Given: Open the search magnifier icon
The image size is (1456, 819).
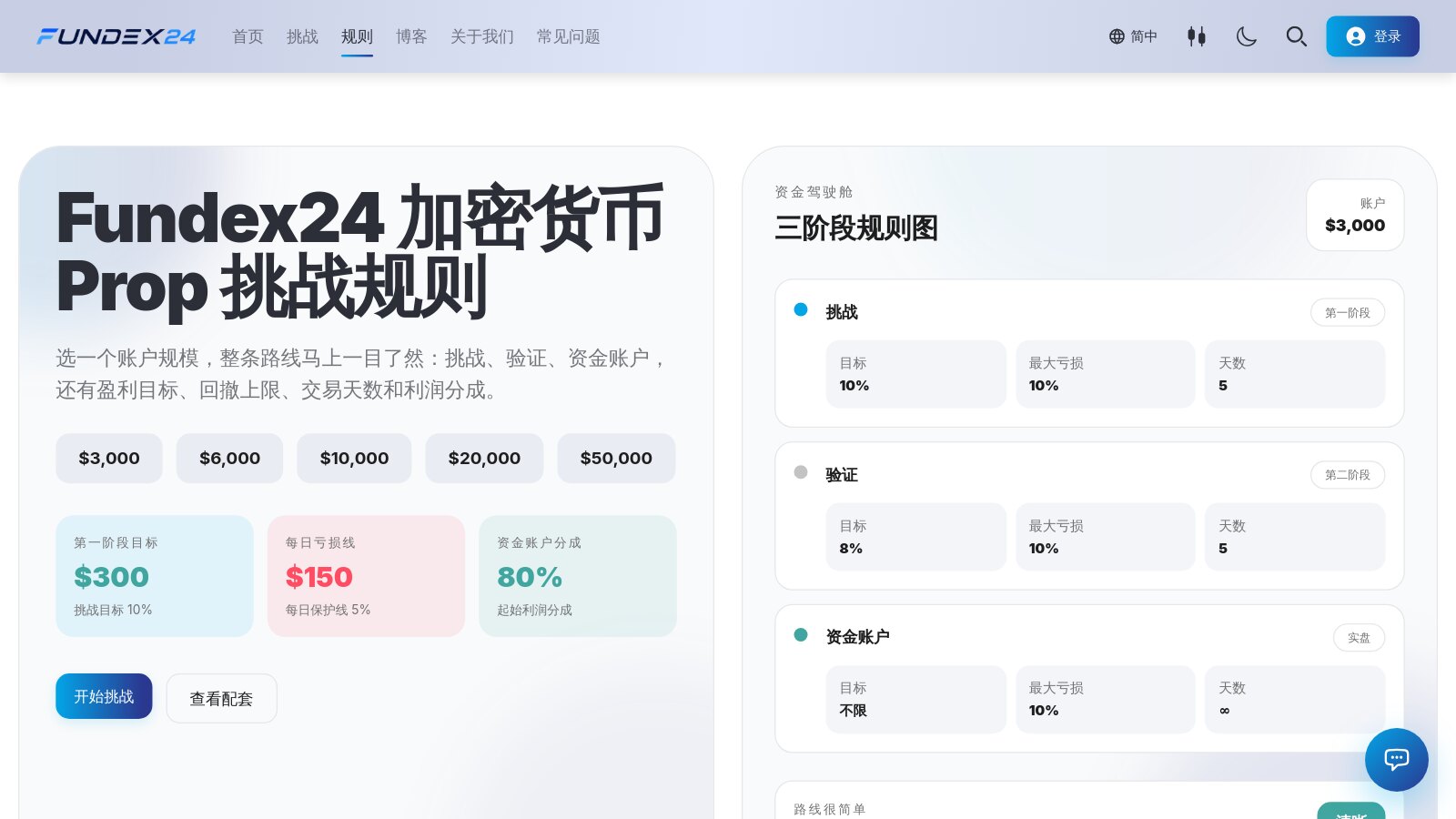Looking at the screenshot, I should [1297, 36].
